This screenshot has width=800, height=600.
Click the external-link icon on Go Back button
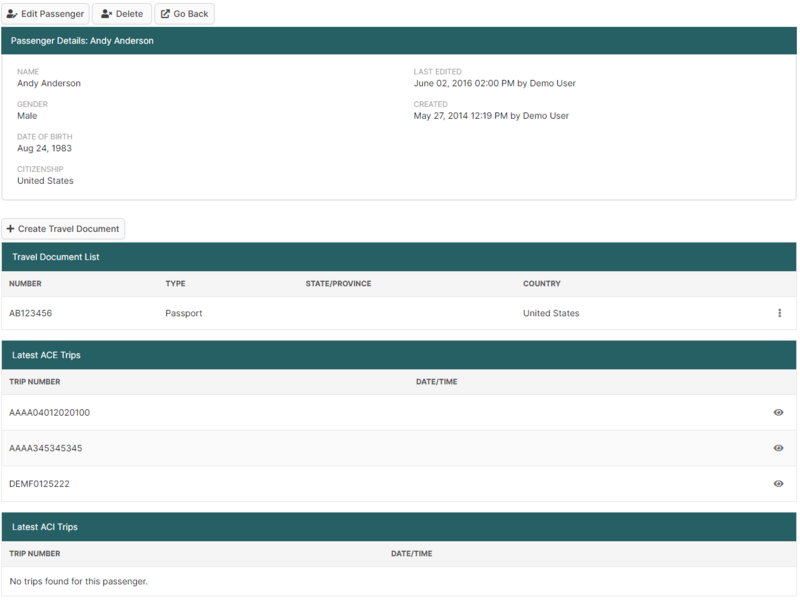165,15
